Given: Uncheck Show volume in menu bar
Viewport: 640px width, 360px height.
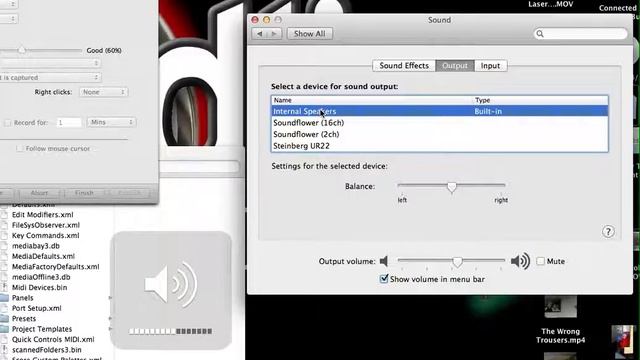Looking at the screenshot, I should (x=384, y=279).
